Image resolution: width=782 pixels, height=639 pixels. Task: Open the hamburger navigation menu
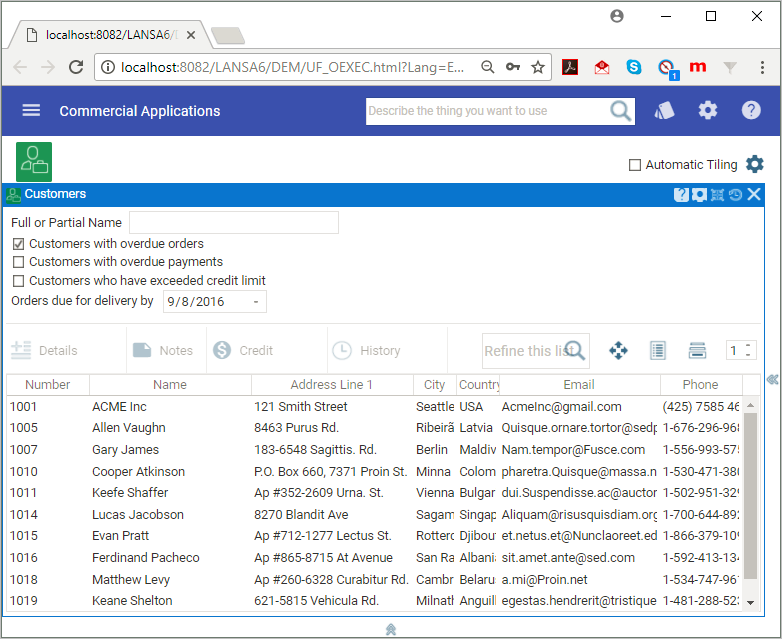[31, 111]
